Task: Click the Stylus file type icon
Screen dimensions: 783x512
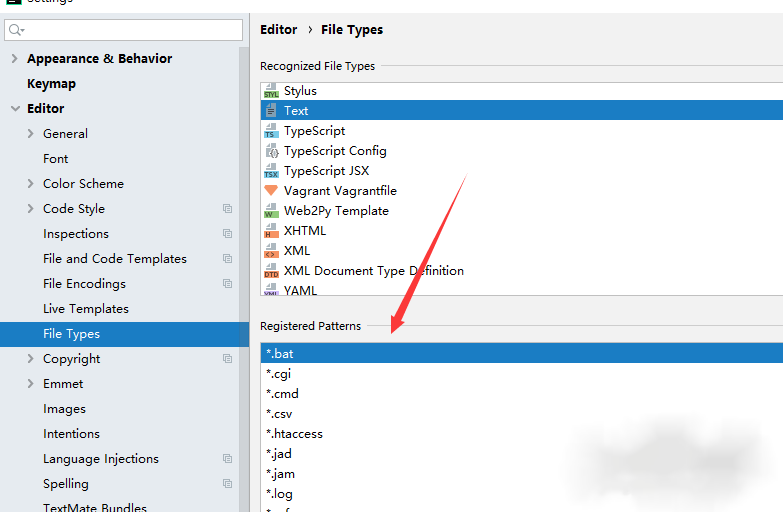Action: pos(271,91)
